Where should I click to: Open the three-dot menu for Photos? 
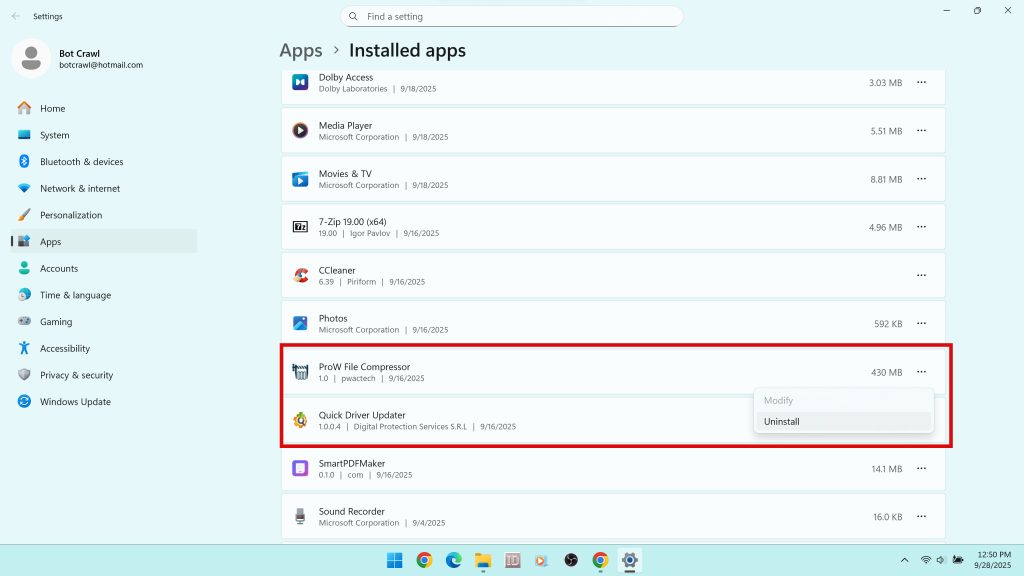921,323
